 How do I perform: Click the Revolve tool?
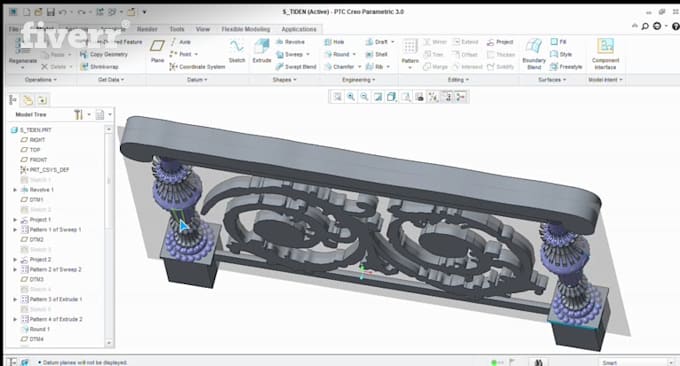point(290,42)
